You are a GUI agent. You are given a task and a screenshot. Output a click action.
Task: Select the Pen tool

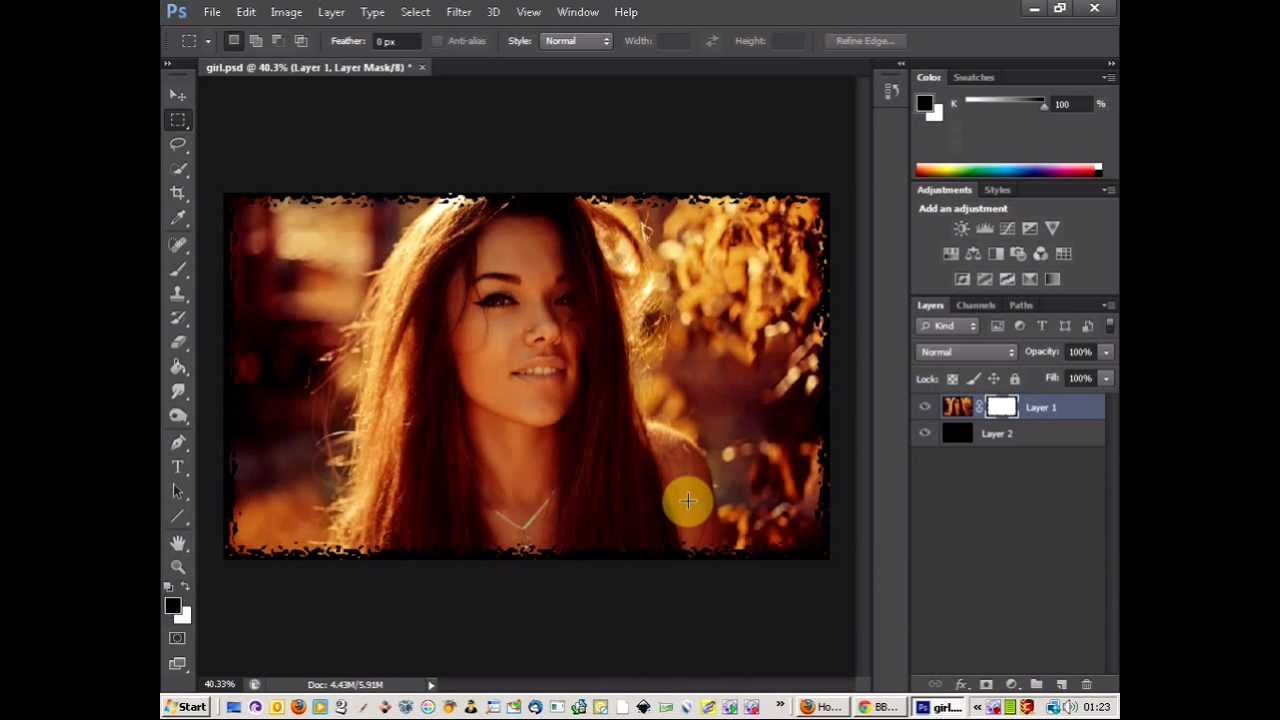tap(178, 442)
